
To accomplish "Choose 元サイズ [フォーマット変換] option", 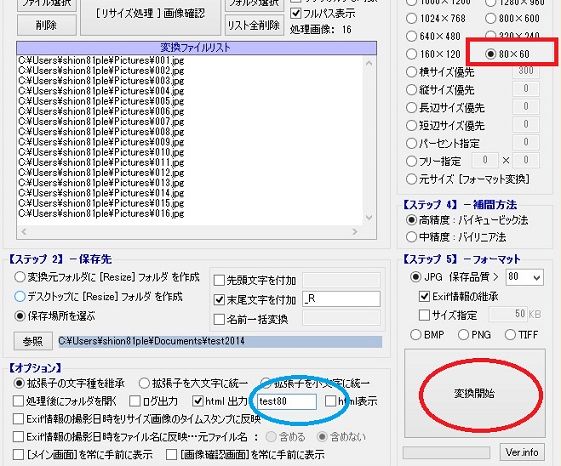I will coord(411,179).
